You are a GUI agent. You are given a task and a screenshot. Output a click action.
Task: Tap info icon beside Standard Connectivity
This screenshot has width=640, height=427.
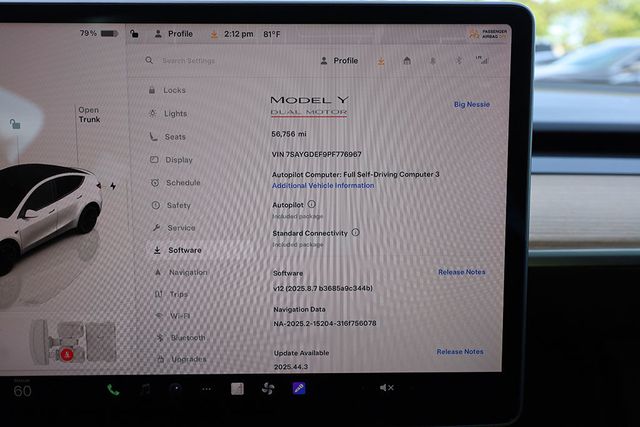355,232
